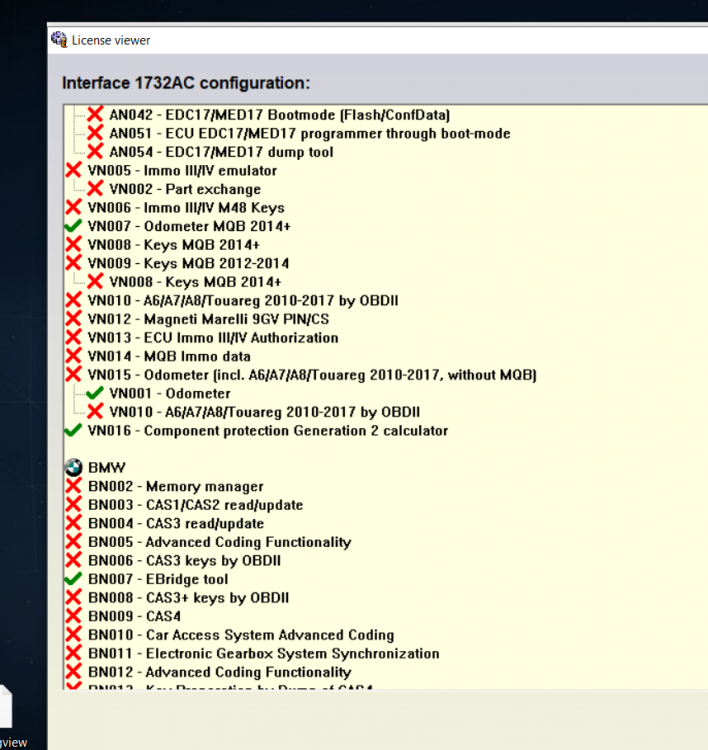Click the red X beside BN008 CAS3+ keys

pos(73,597)
